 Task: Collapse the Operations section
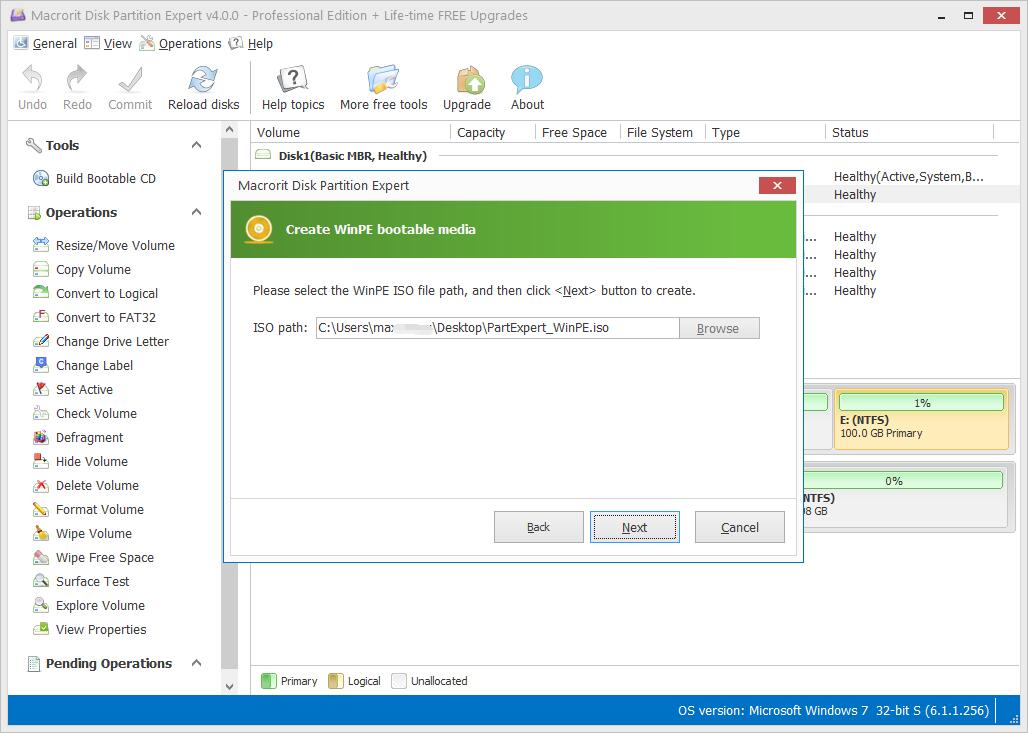click(196, 212)
